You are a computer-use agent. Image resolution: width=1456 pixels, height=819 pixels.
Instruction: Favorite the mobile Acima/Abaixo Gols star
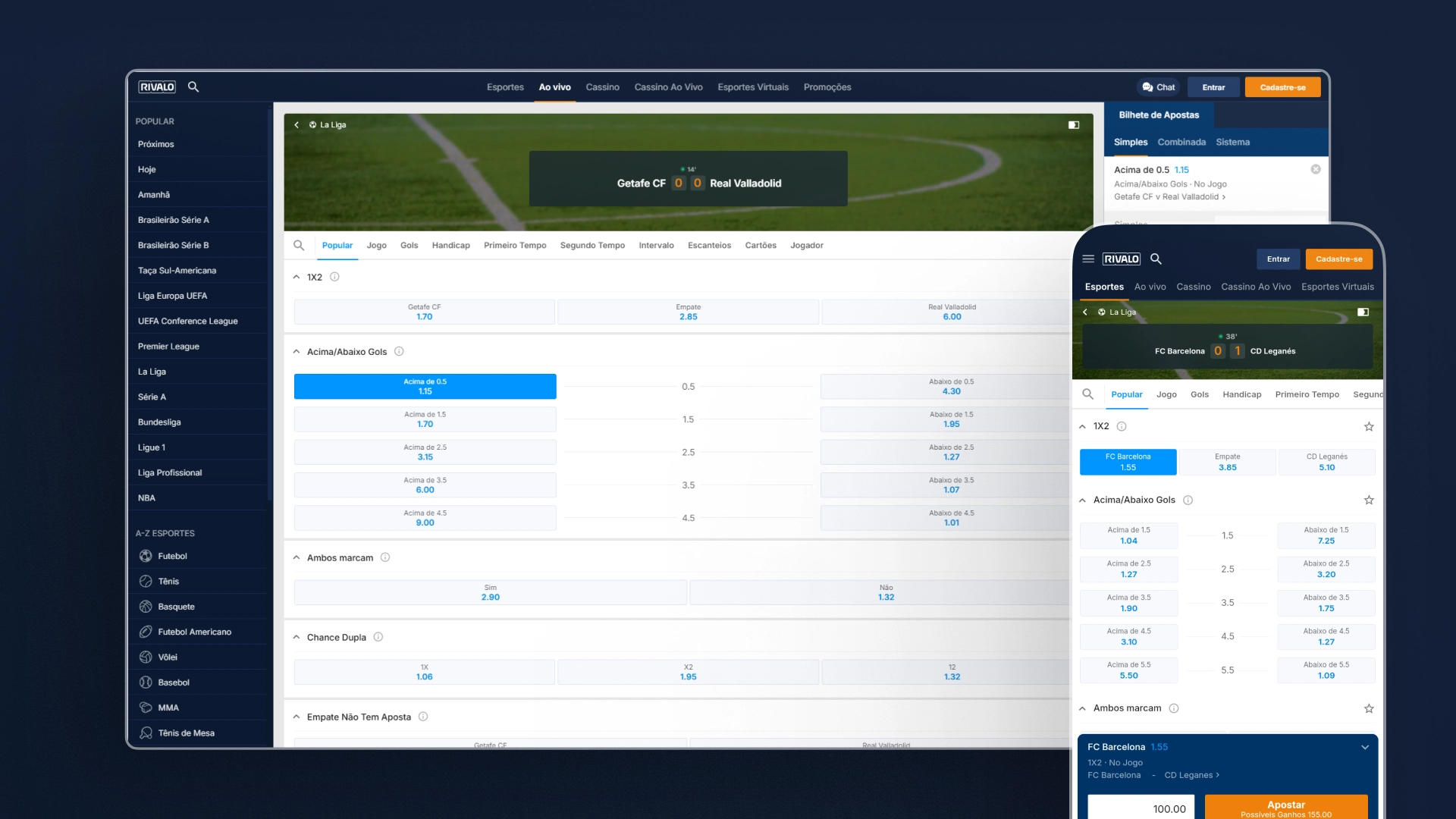1369,500
